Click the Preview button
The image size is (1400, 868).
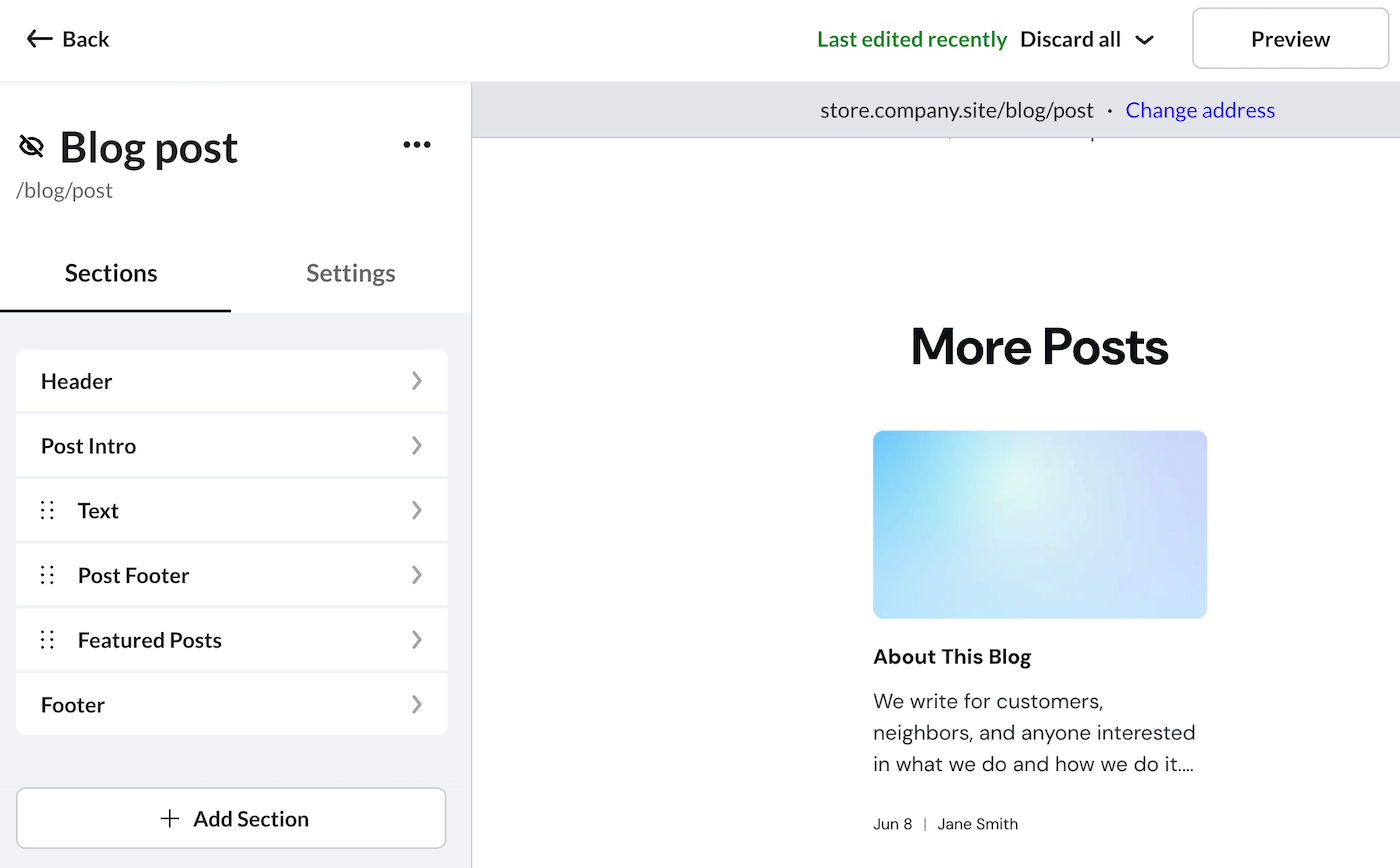pyautogui.click(x=1290, y=39)
